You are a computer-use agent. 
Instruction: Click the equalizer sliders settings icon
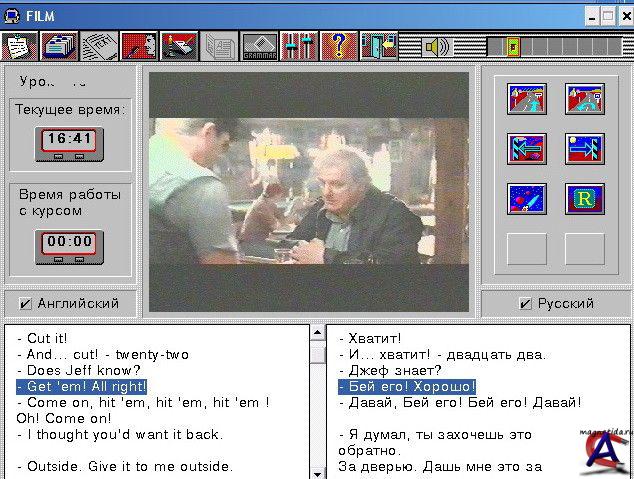pyautogui.click(x=300, y=46)
